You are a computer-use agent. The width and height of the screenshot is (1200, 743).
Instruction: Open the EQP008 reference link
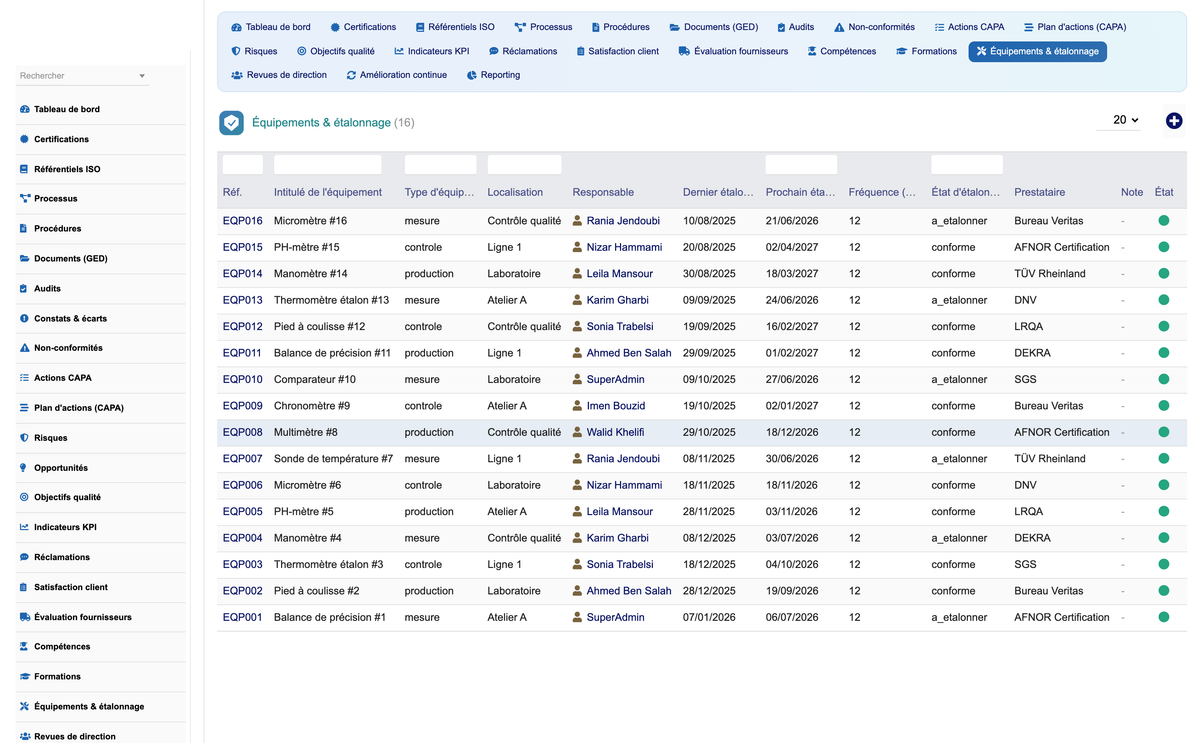(243, 432)
